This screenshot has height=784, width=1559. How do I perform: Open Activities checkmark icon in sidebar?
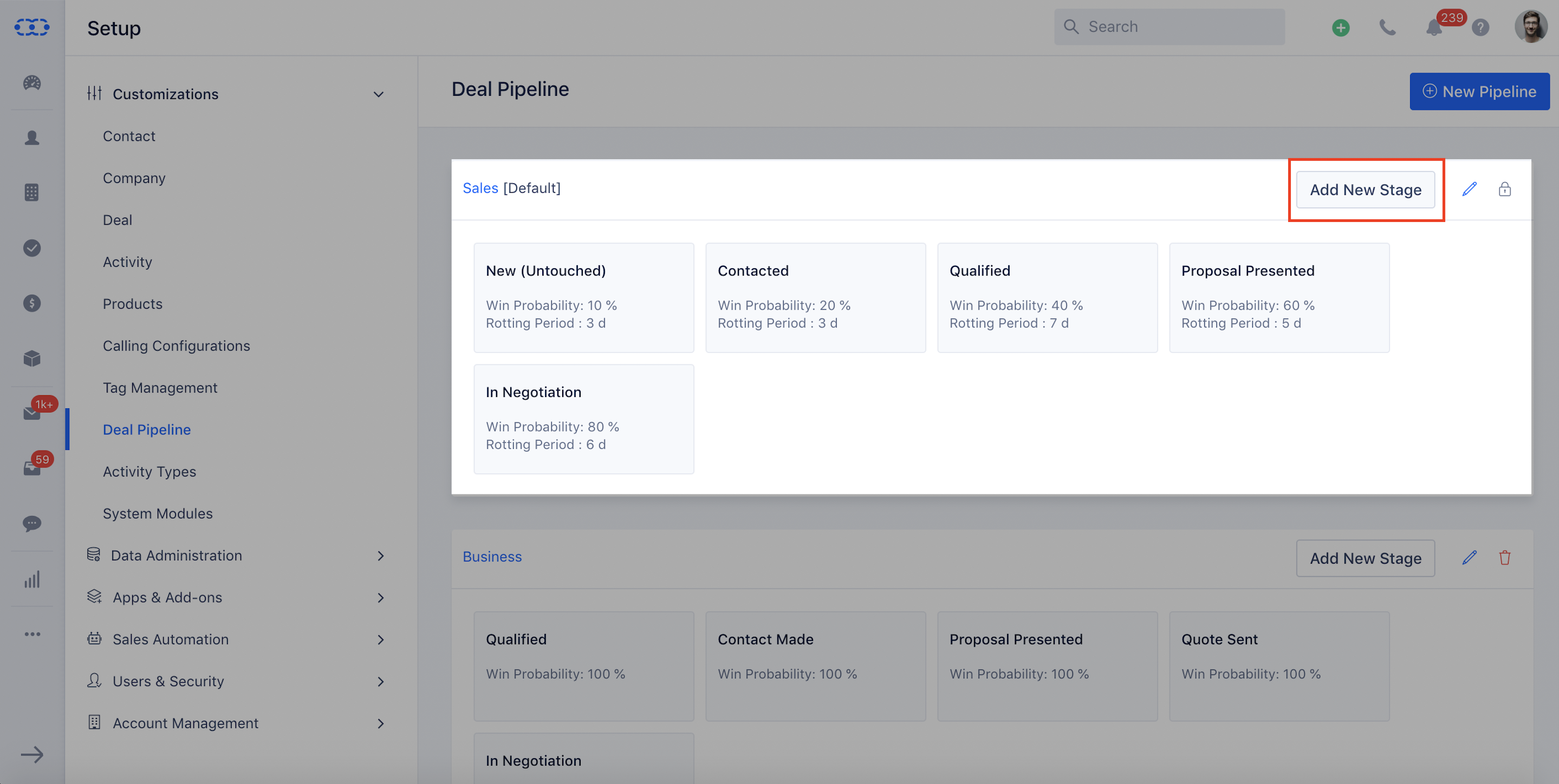point(32,247)
